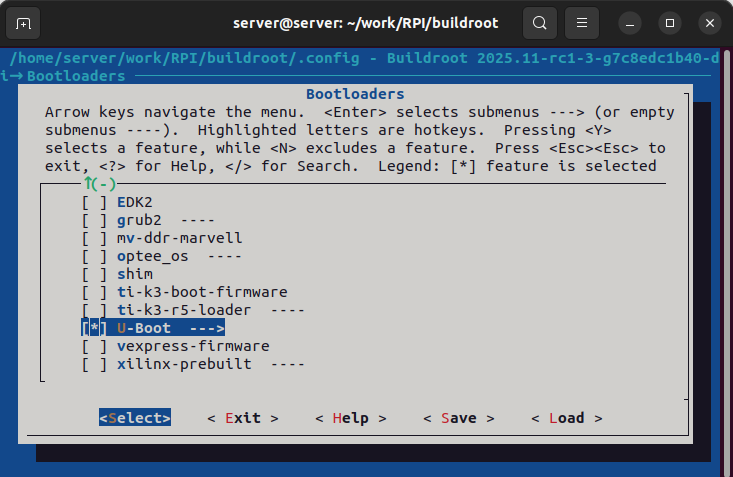Open the U-Boot submenu arrow
Image resolution: width=733 pixels, height=477 pixels.
[207, 328]
